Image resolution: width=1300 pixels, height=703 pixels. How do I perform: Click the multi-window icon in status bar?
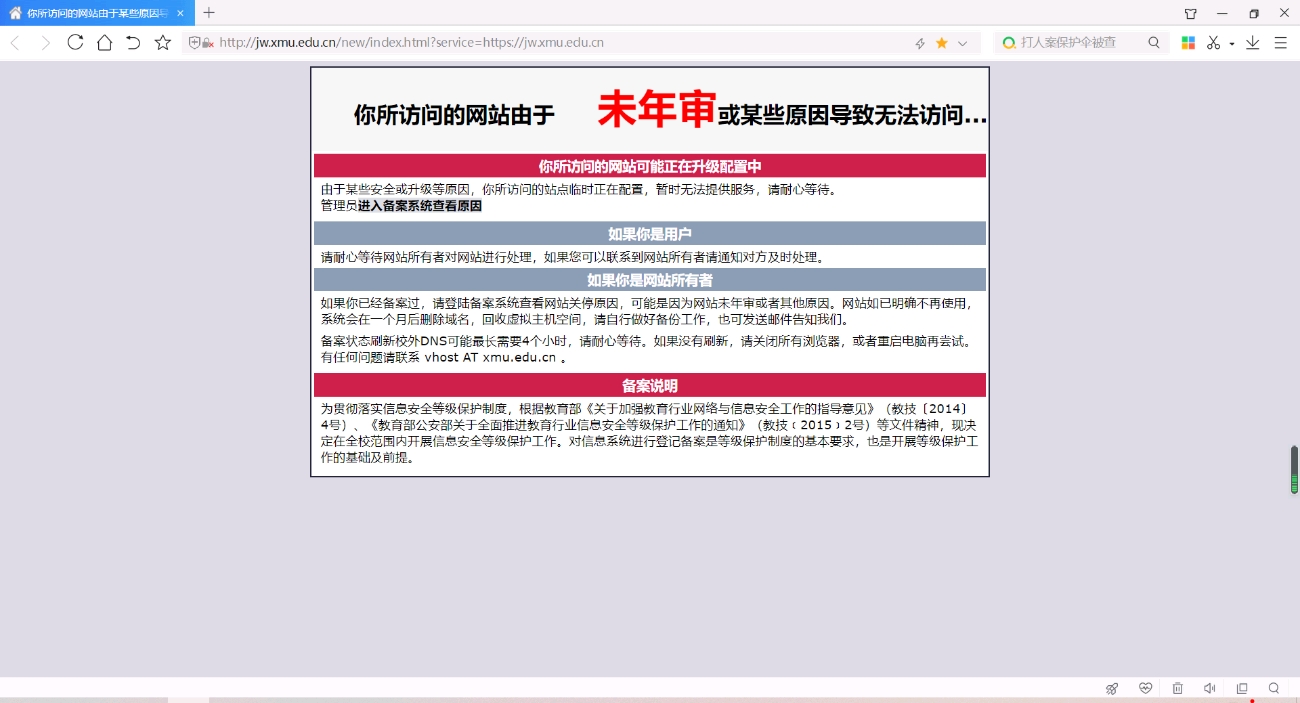point(1242,688)
